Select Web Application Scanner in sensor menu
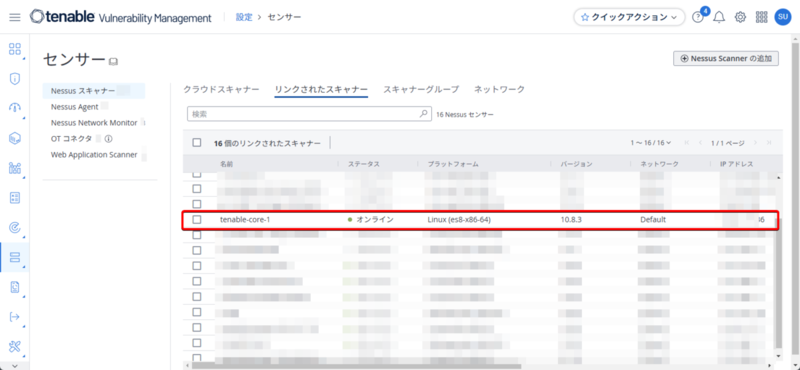The image size is (800, 370). coord(94,154)
